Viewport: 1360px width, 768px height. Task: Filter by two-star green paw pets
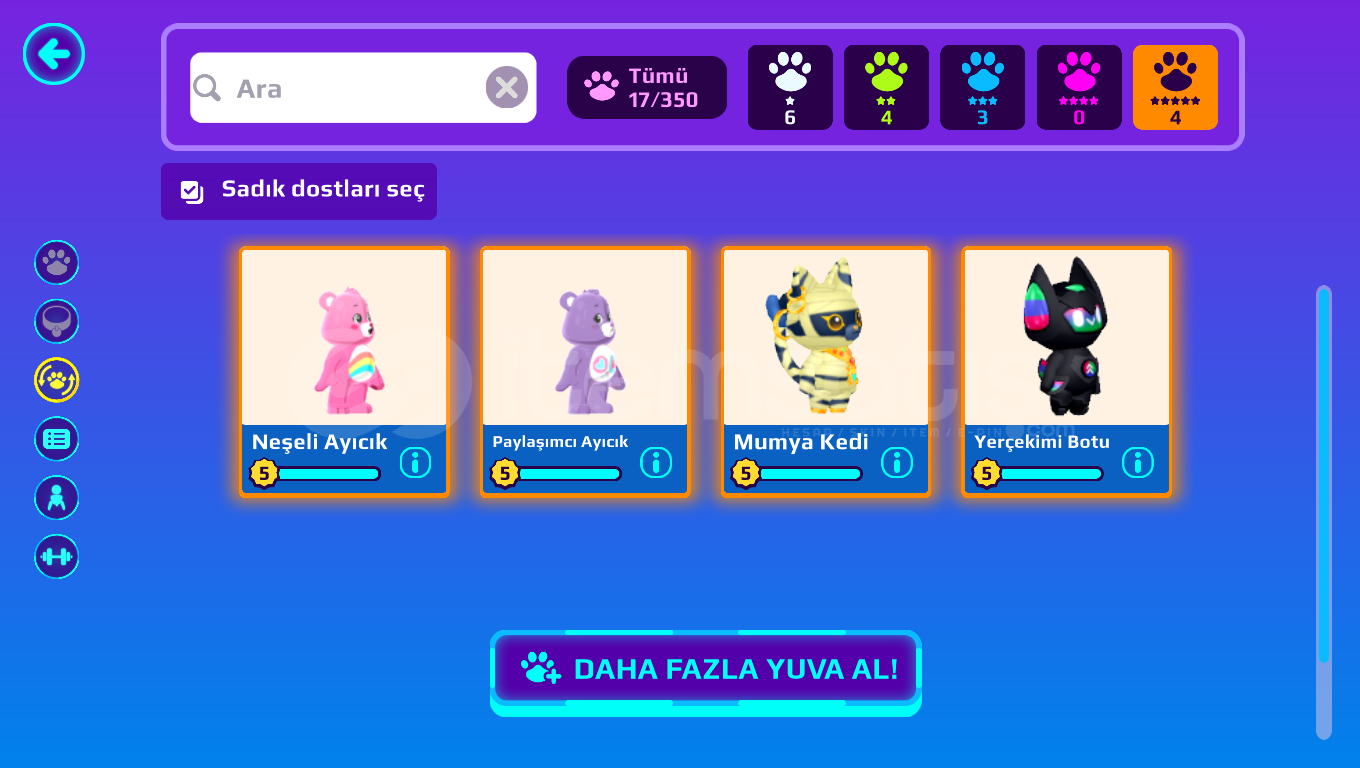[x=886, y=88]
